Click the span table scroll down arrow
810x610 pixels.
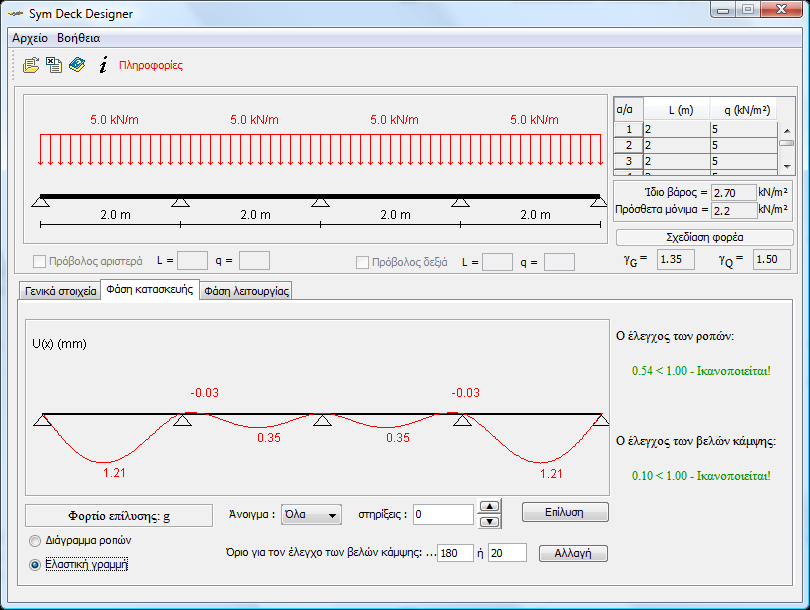tap(787, 166)
